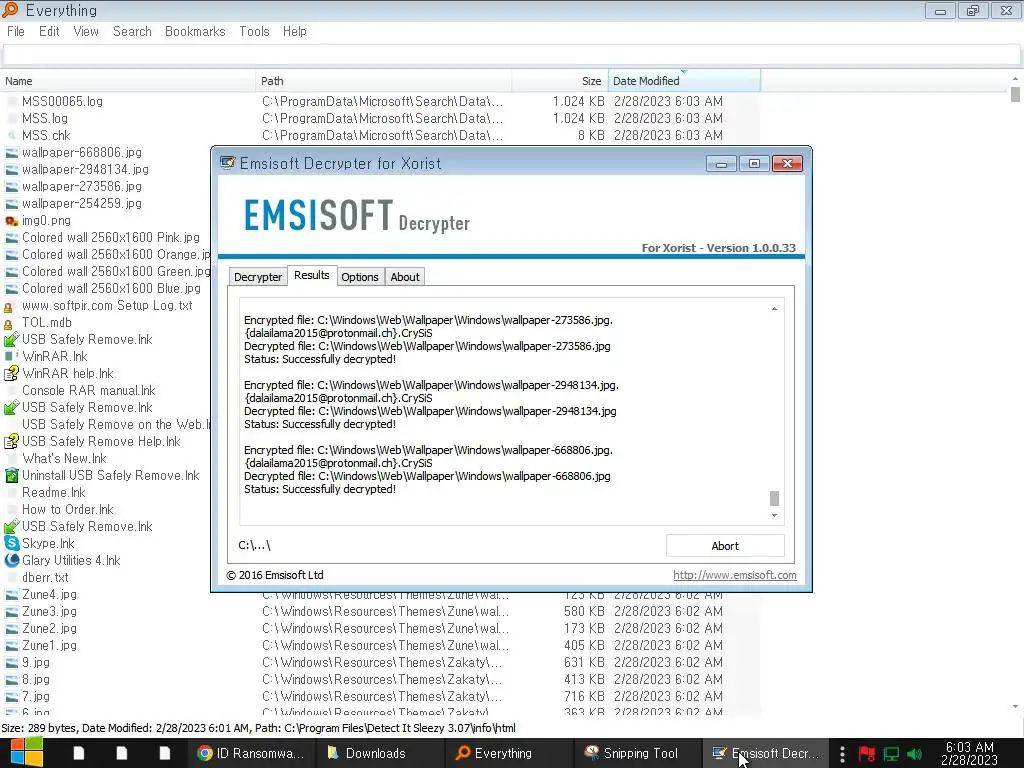The image size is (1024, 768).
Task: Open the File menu in Everything
Action: 16,31
